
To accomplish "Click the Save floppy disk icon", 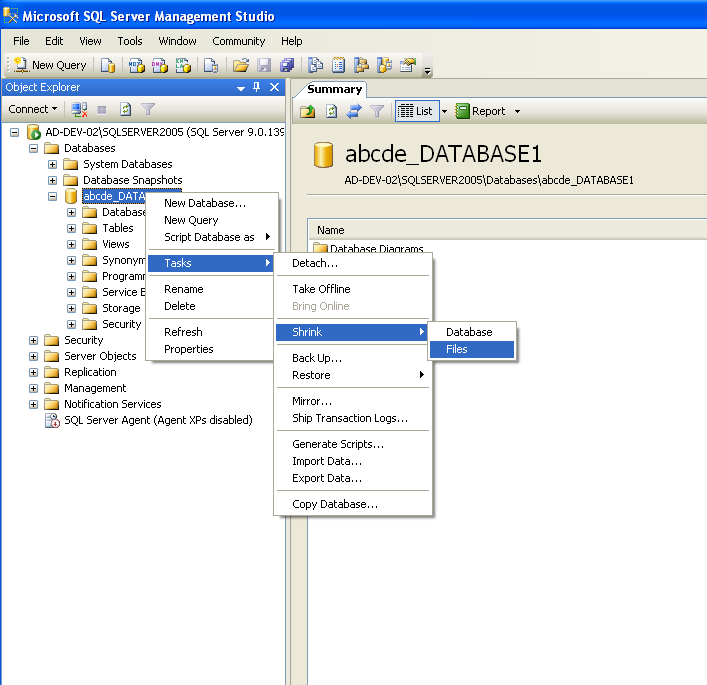I will coord(264,65).
